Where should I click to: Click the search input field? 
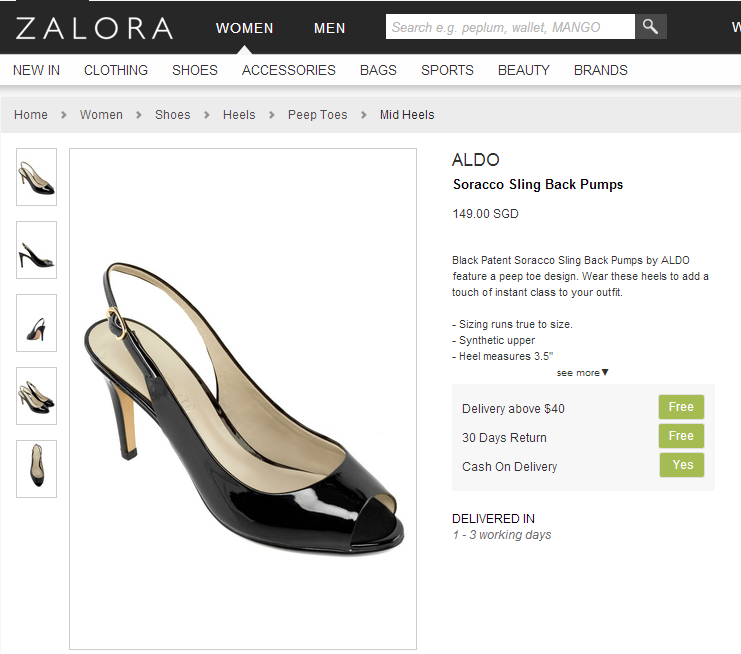[510, 27]
